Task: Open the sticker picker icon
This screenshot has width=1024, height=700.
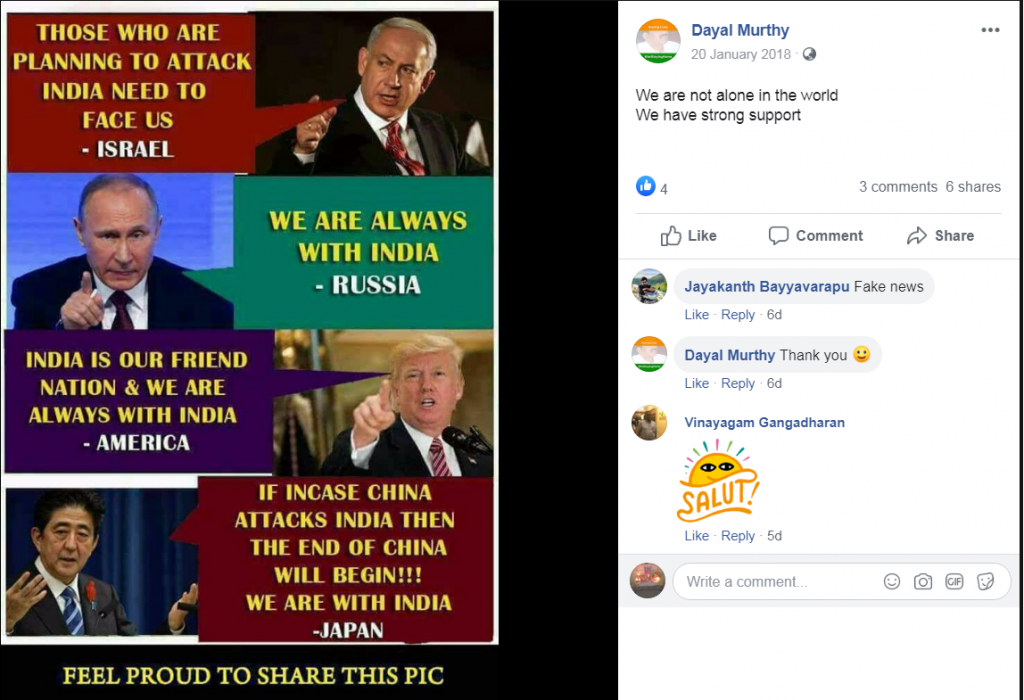Action: [985, 581]
